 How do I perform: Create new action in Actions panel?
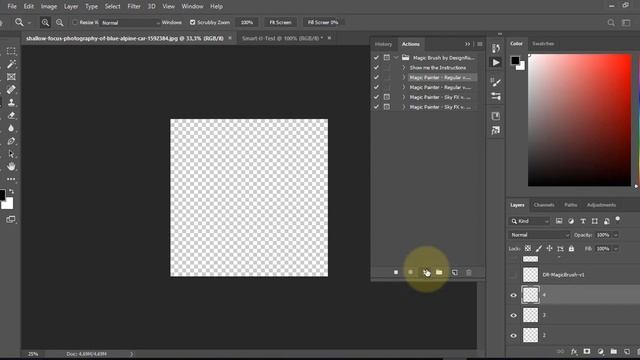455,272
